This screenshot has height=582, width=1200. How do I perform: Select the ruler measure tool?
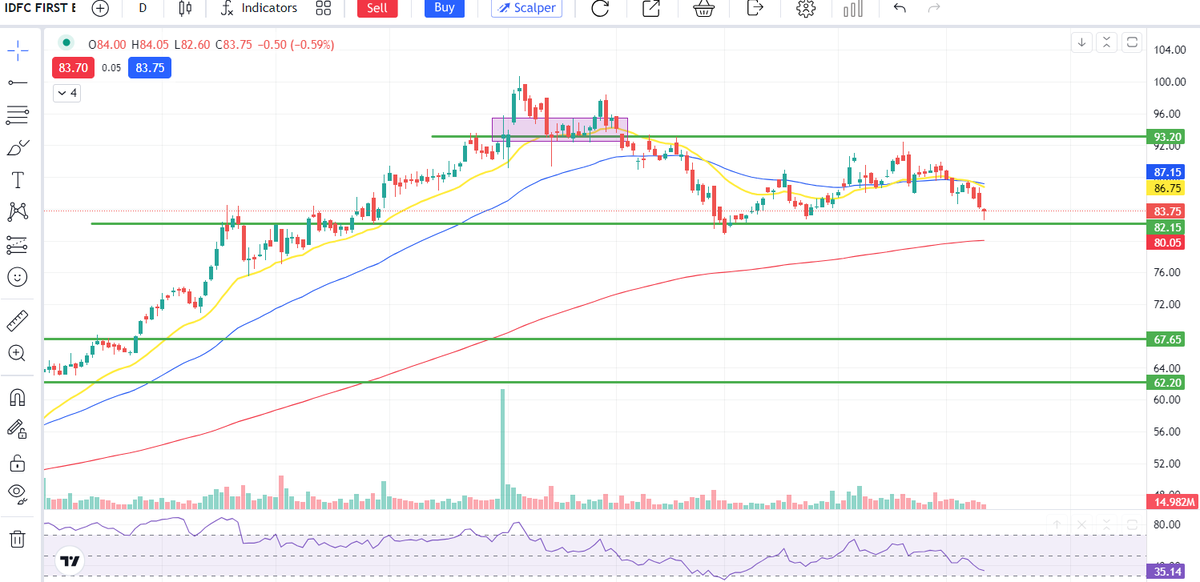coord(17,321)
